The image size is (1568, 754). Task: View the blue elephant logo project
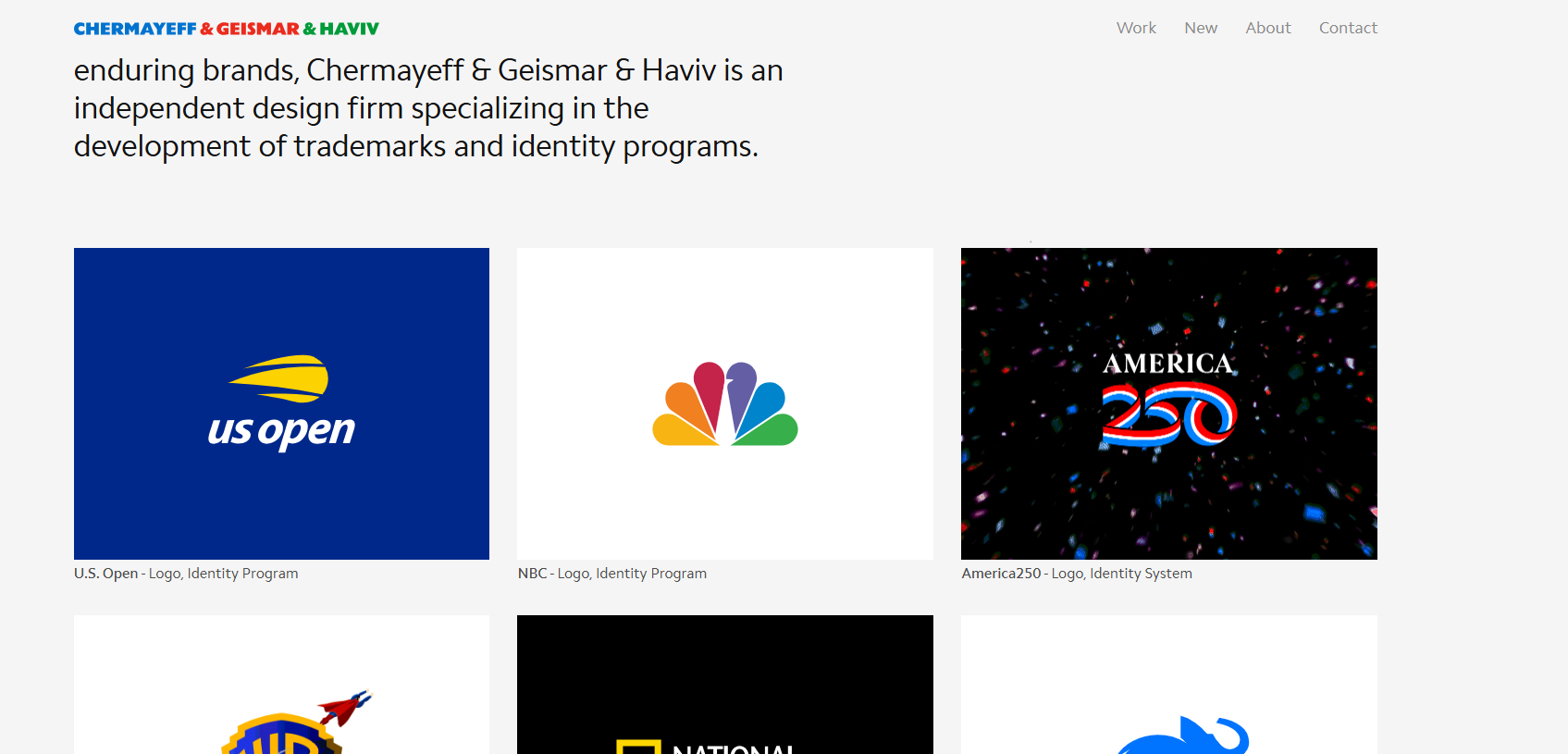click(x=1169, y=685)
